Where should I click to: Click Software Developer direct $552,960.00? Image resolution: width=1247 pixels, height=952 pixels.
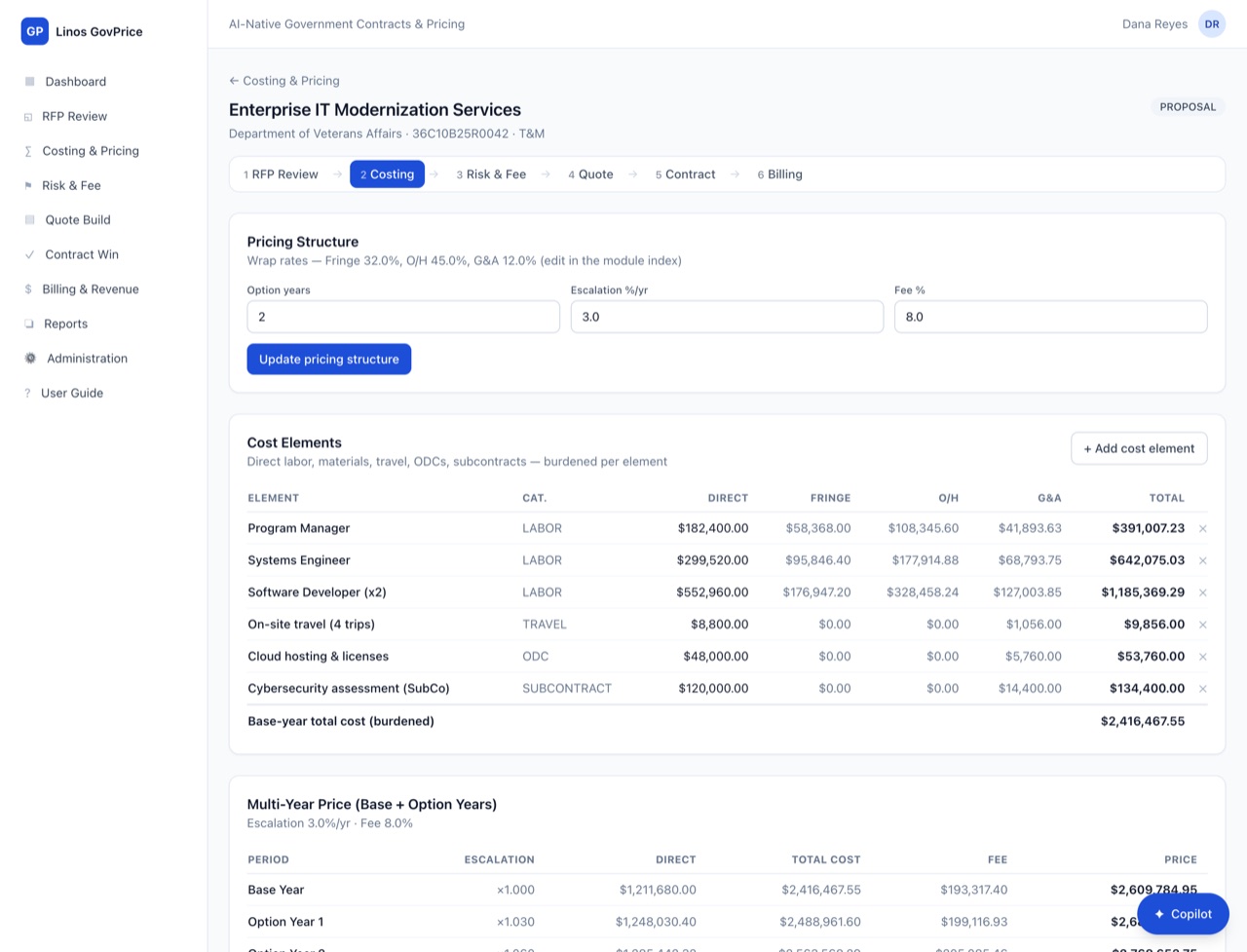(x=713, y=592)
